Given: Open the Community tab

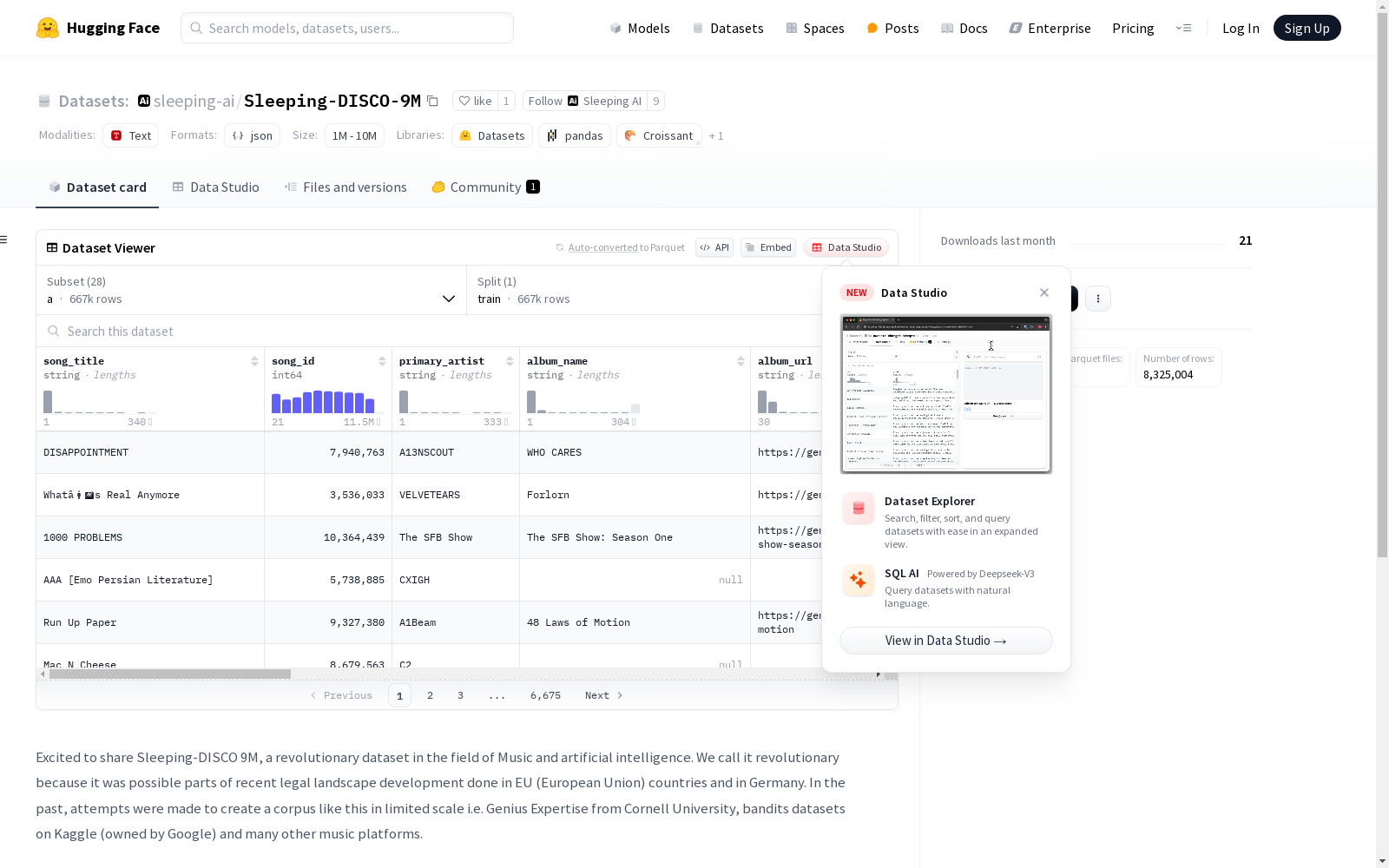Looking at the screenshot, I should pyautogui.click(x=486, y=187).
